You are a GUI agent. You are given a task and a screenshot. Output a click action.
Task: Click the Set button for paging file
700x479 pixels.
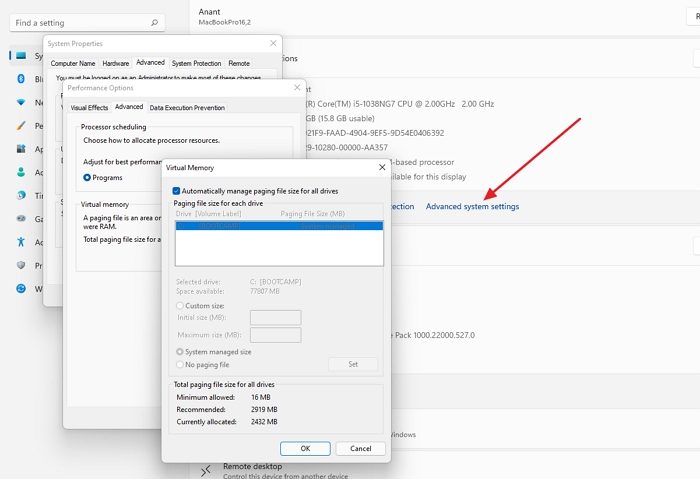[x=353, y=364]
